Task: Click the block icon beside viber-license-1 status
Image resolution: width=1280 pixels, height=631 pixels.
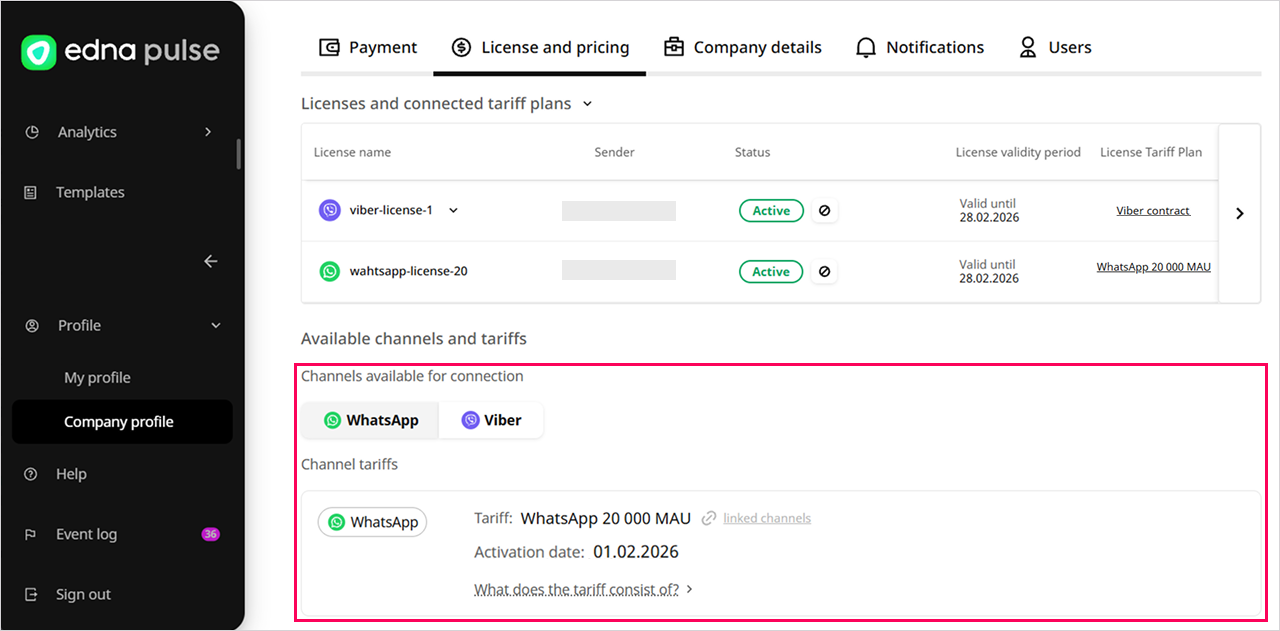Action: (824, 211)
